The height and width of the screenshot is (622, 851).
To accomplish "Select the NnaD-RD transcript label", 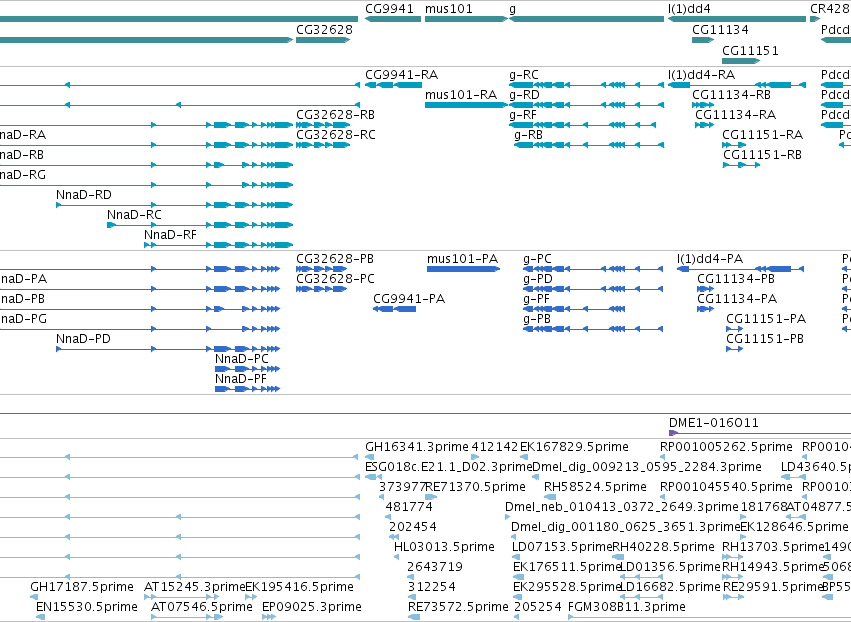I will click(x=84, y=194).
